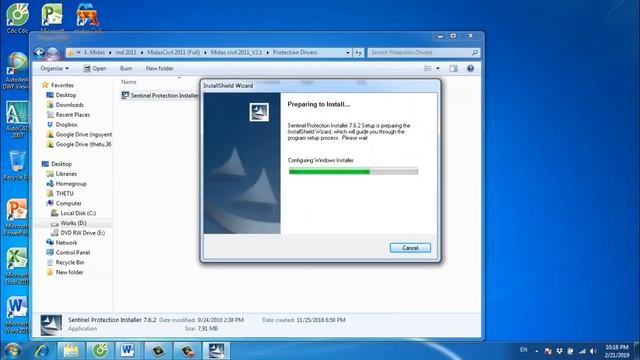Image resolution: width=640 pixels, height=360 pixels.
Task: Open Google Drive (thetu.36 folder
Action: click(79, 144)
